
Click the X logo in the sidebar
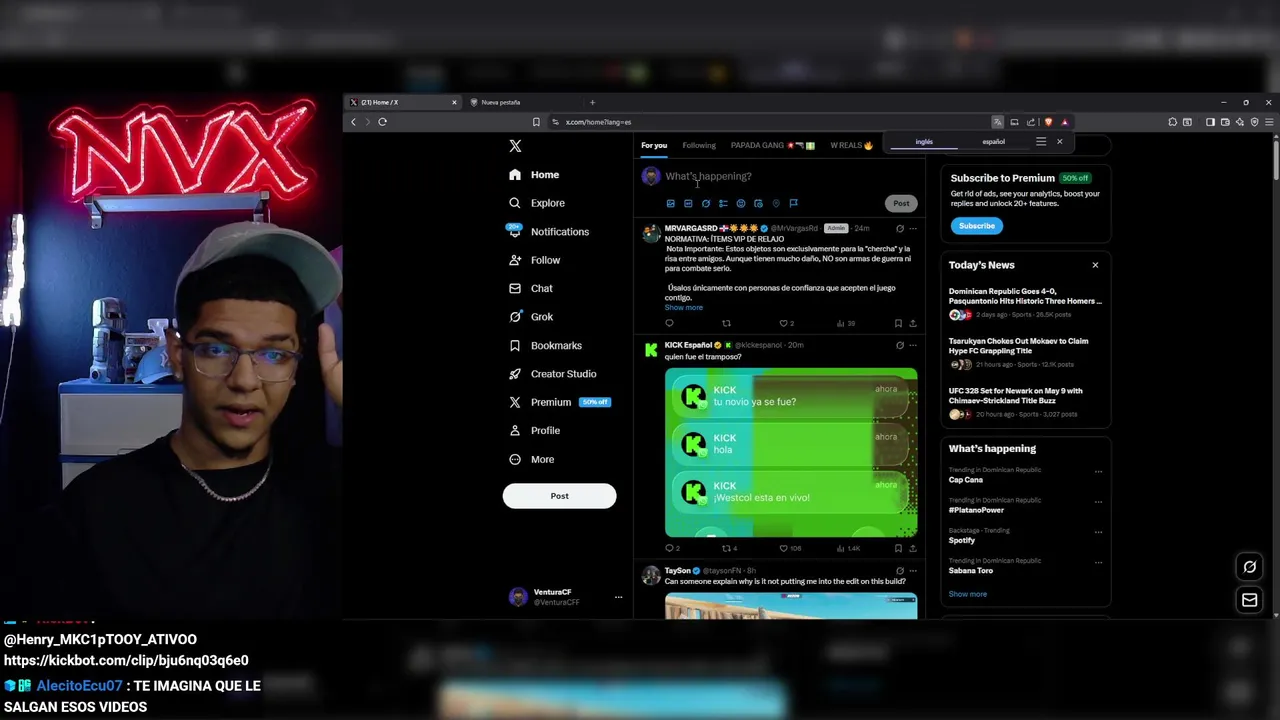coord(515,146)
